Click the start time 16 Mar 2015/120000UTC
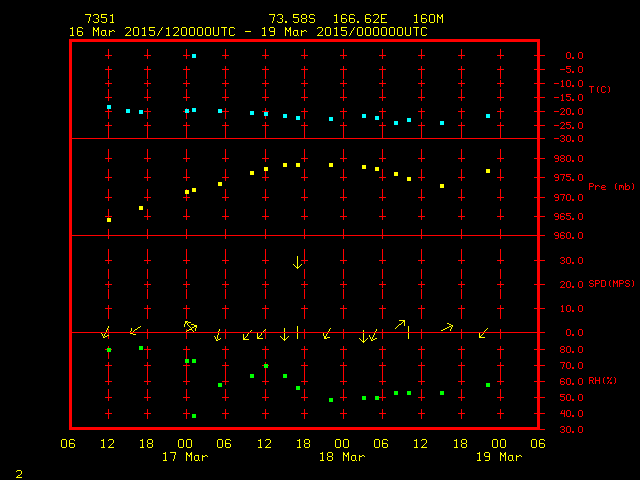640x480 pixels. pyautogui.click(x=152, y=32)
